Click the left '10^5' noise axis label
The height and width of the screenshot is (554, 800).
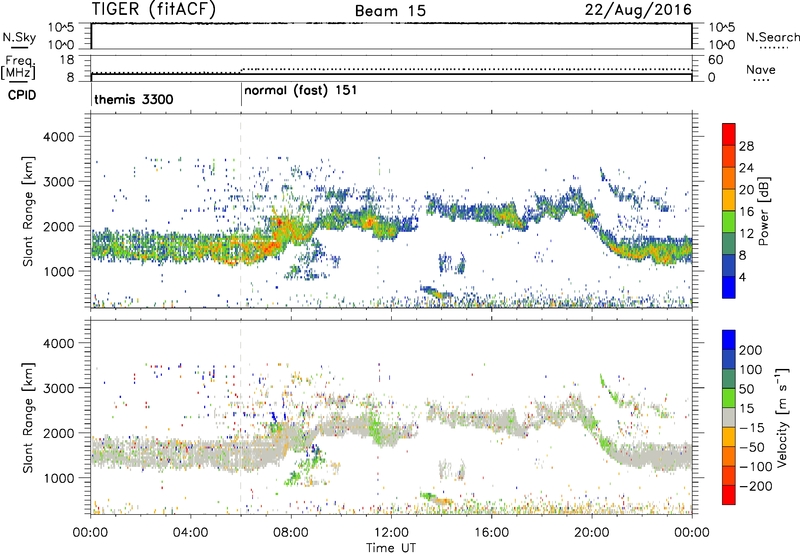pos(61,27)
